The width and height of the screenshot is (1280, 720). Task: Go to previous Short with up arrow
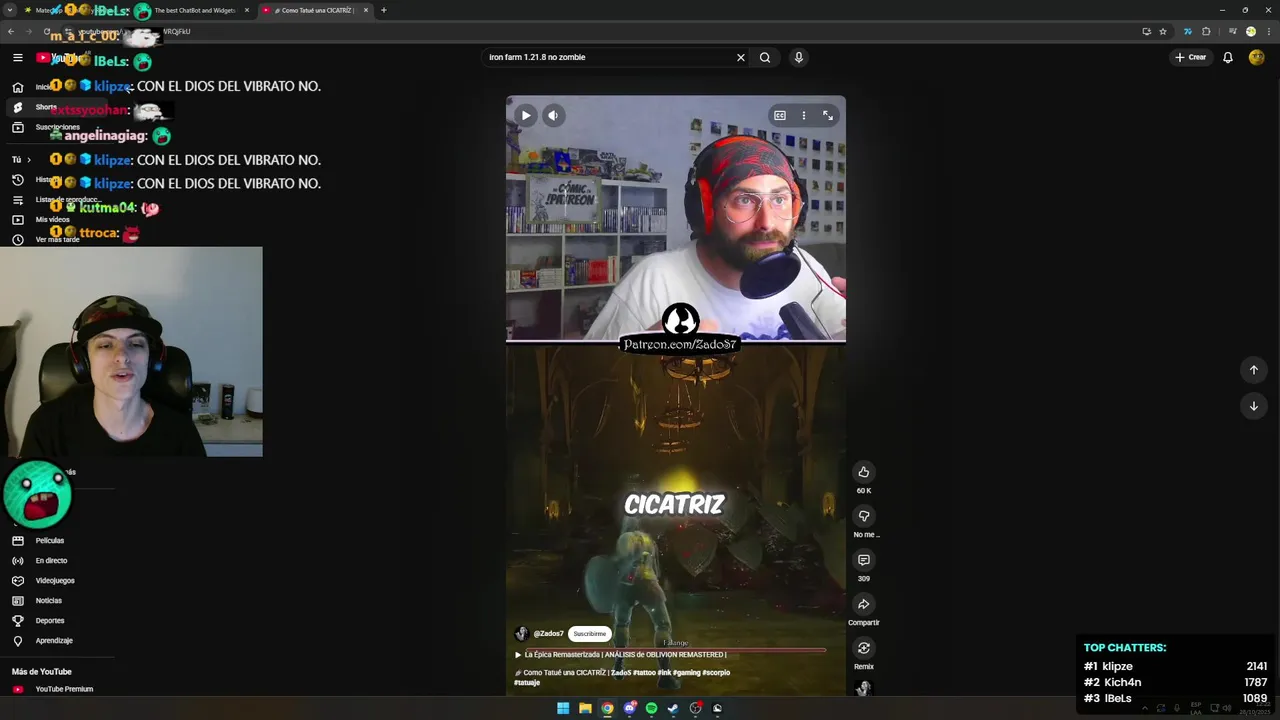pos(1253,370)
